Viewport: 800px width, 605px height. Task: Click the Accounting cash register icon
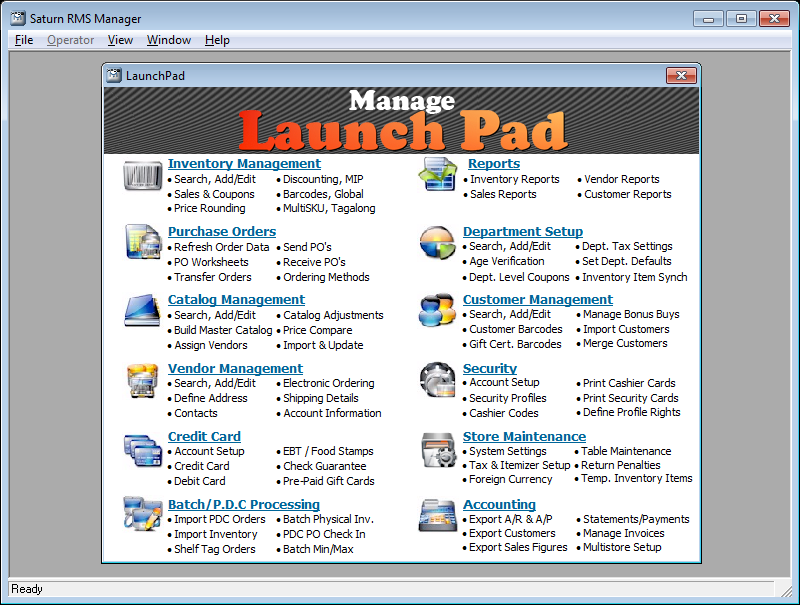click(x=437, y=516)
